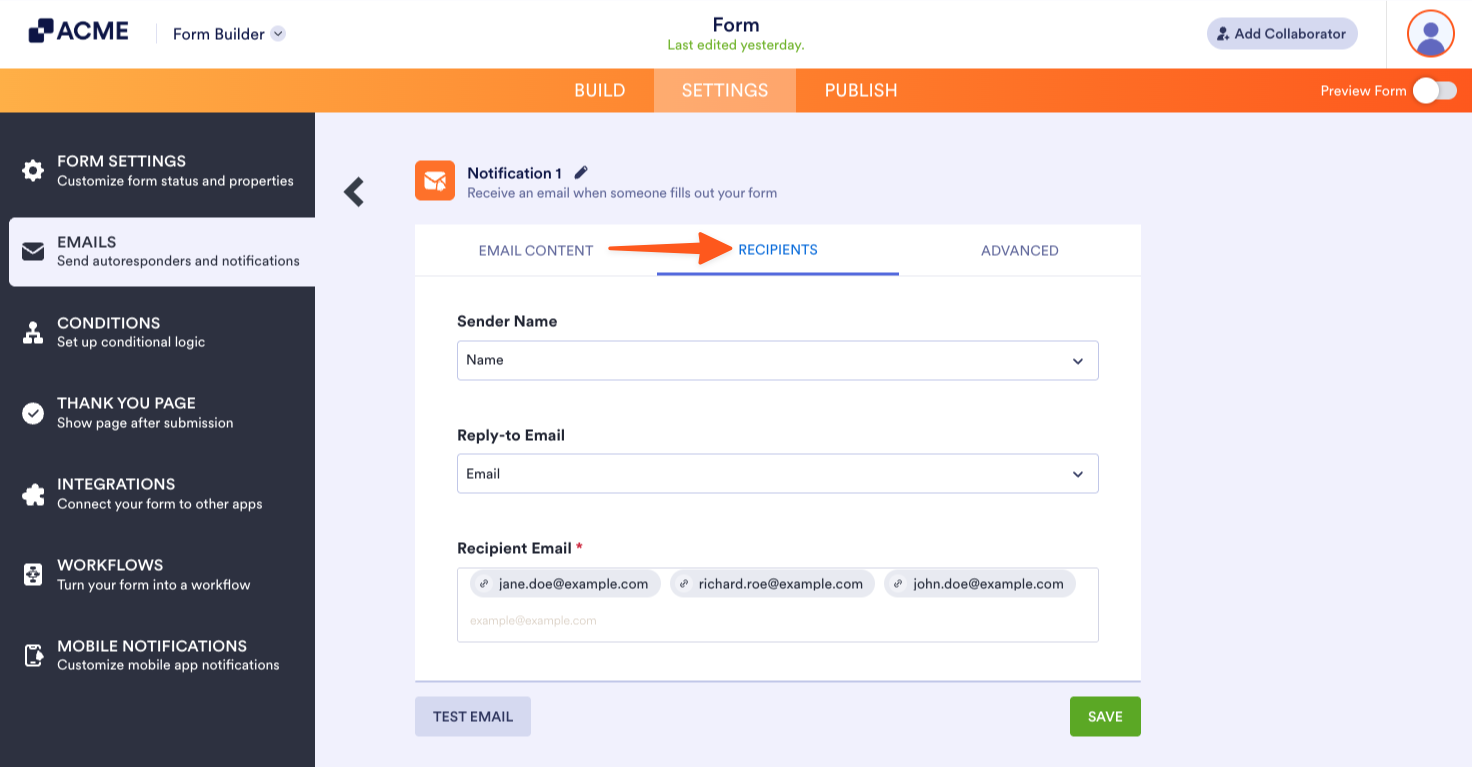The width and height of the screenshot is (1472, 767).
Task: Open the Advanced tab
Action: click(1019, 251)
